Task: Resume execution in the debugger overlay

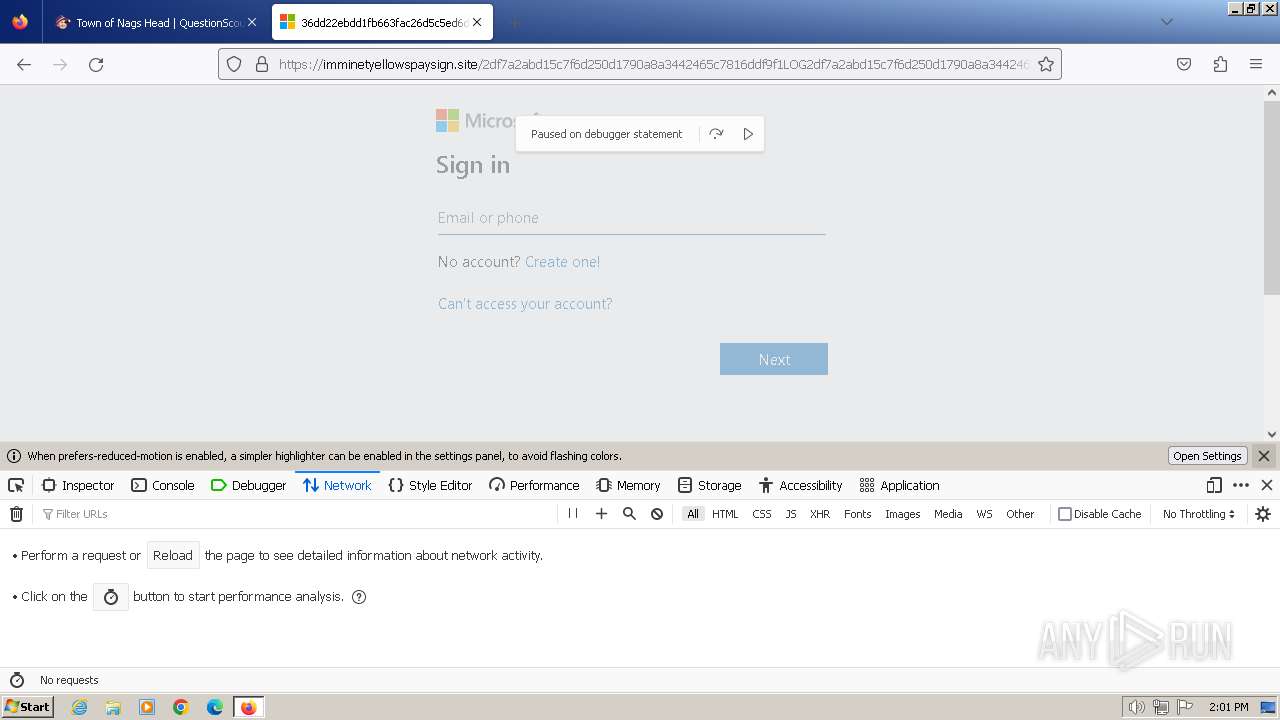Action: 748,134
